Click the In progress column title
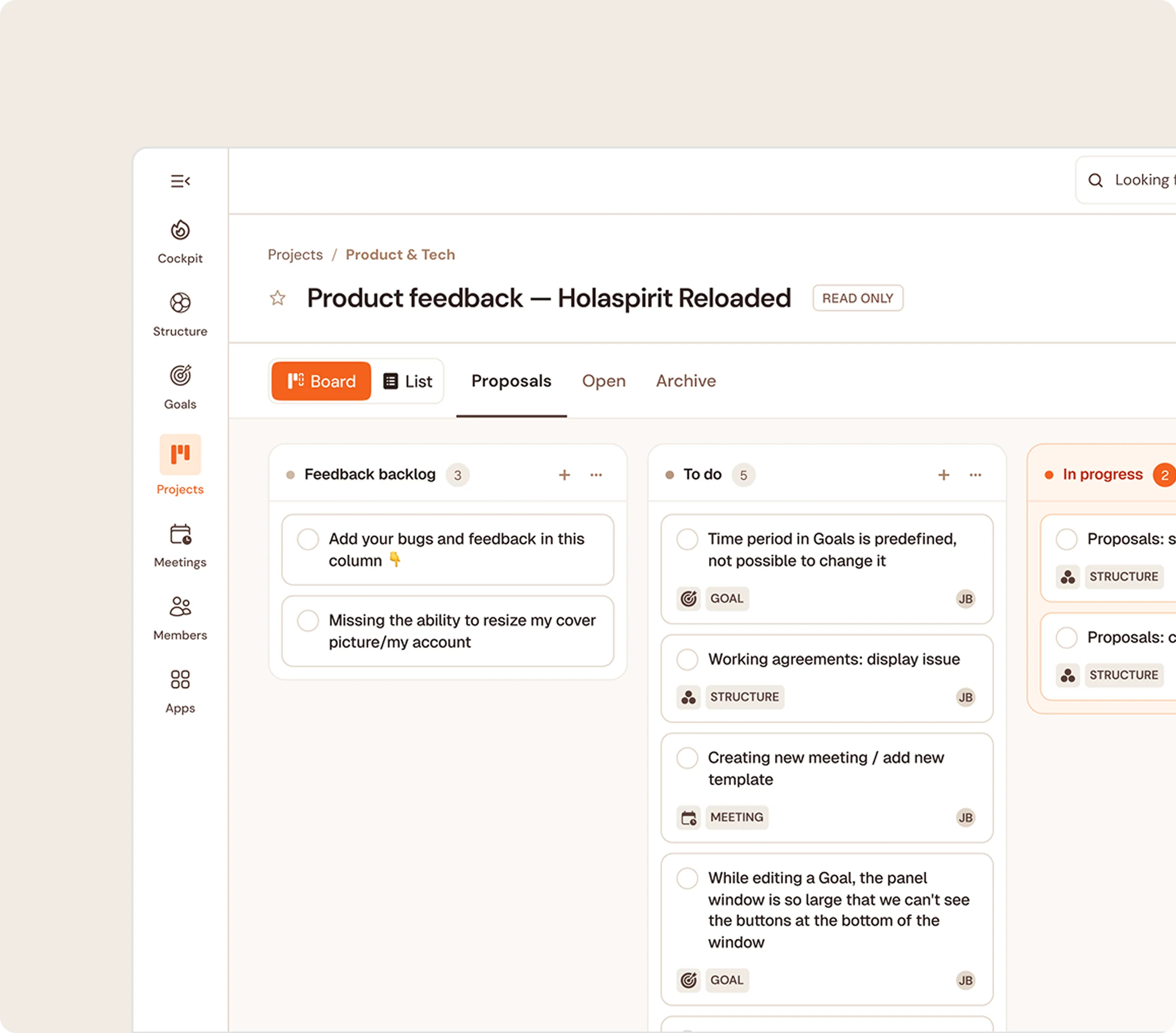 (1102, 475)
